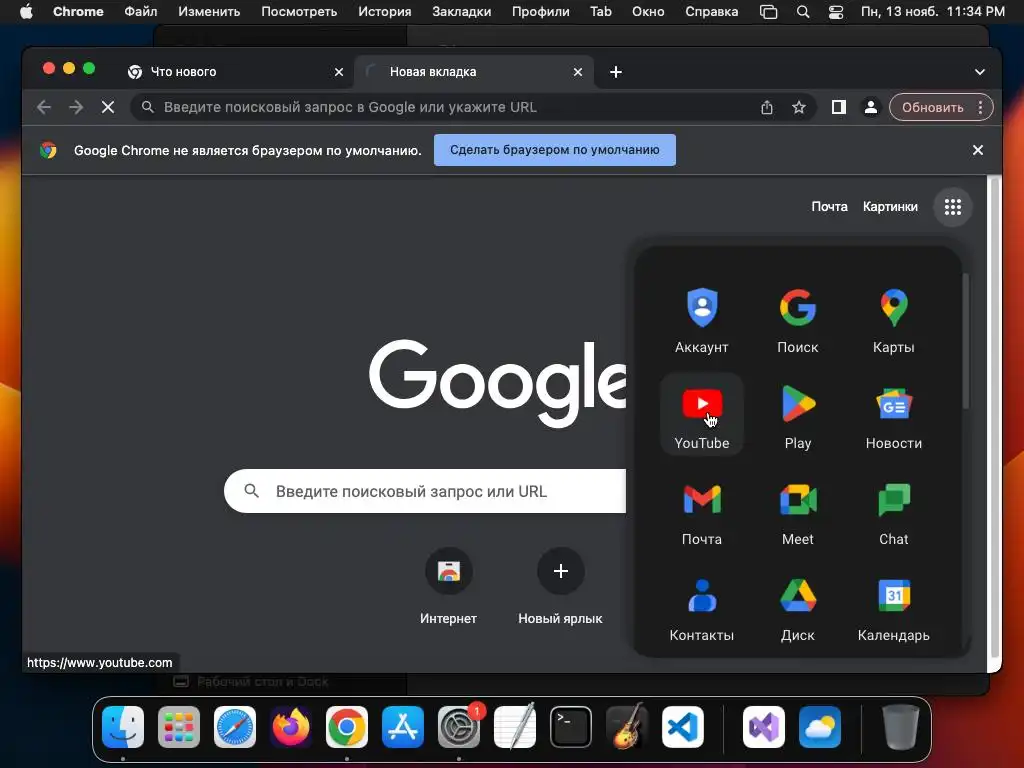The height and width of the screenshot is (768, 1024).
Task: Close the Google apps grid launcher
Action: tap(953, 207)
